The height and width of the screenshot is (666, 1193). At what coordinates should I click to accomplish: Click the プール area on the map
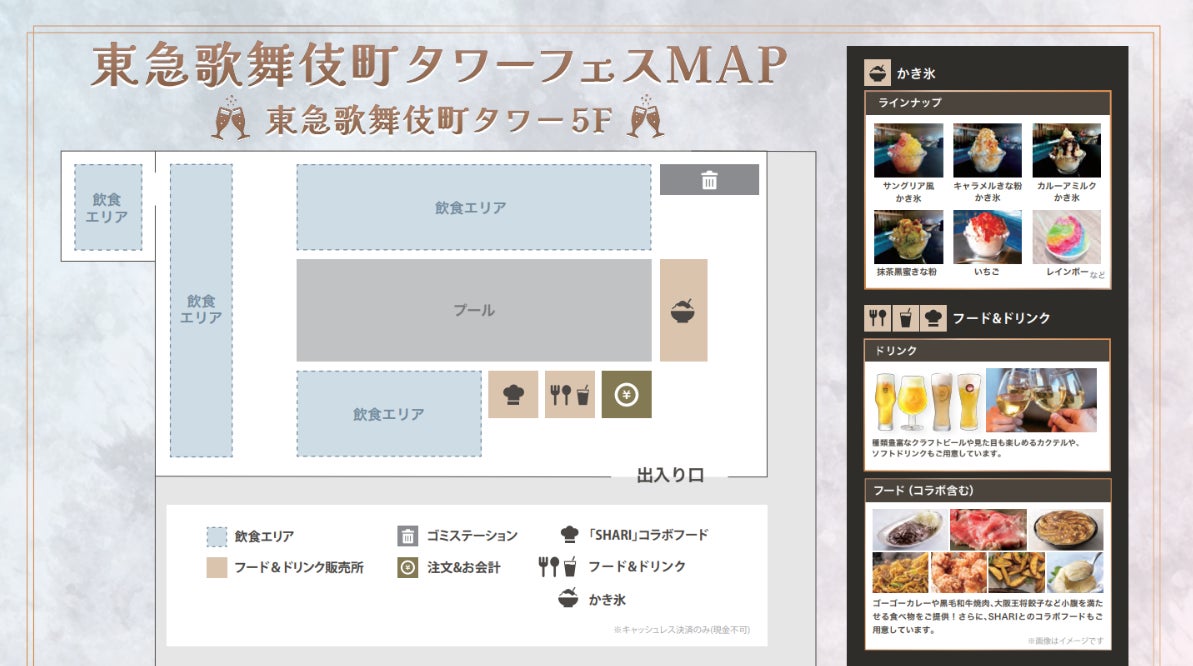pos(474,311)
